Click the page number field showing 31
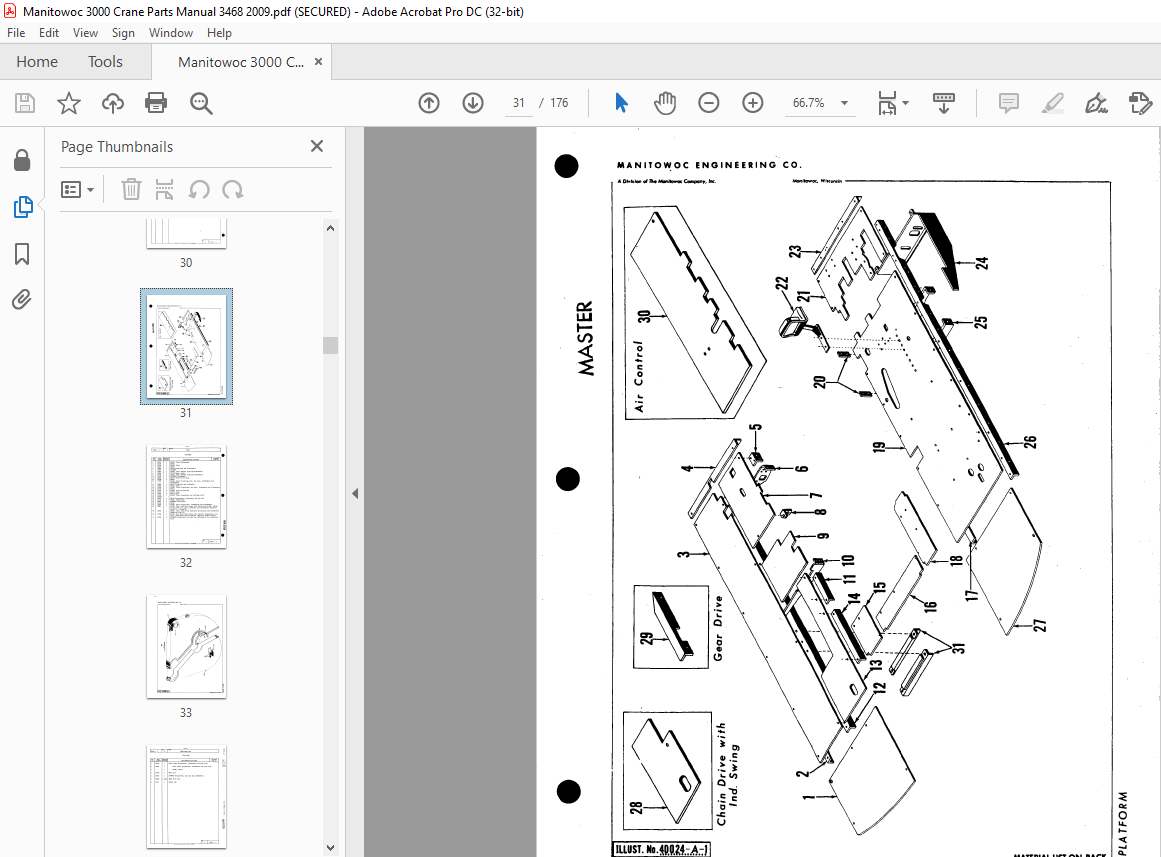1161x857 pixels. pyautogui.click(x=519, y=103)
